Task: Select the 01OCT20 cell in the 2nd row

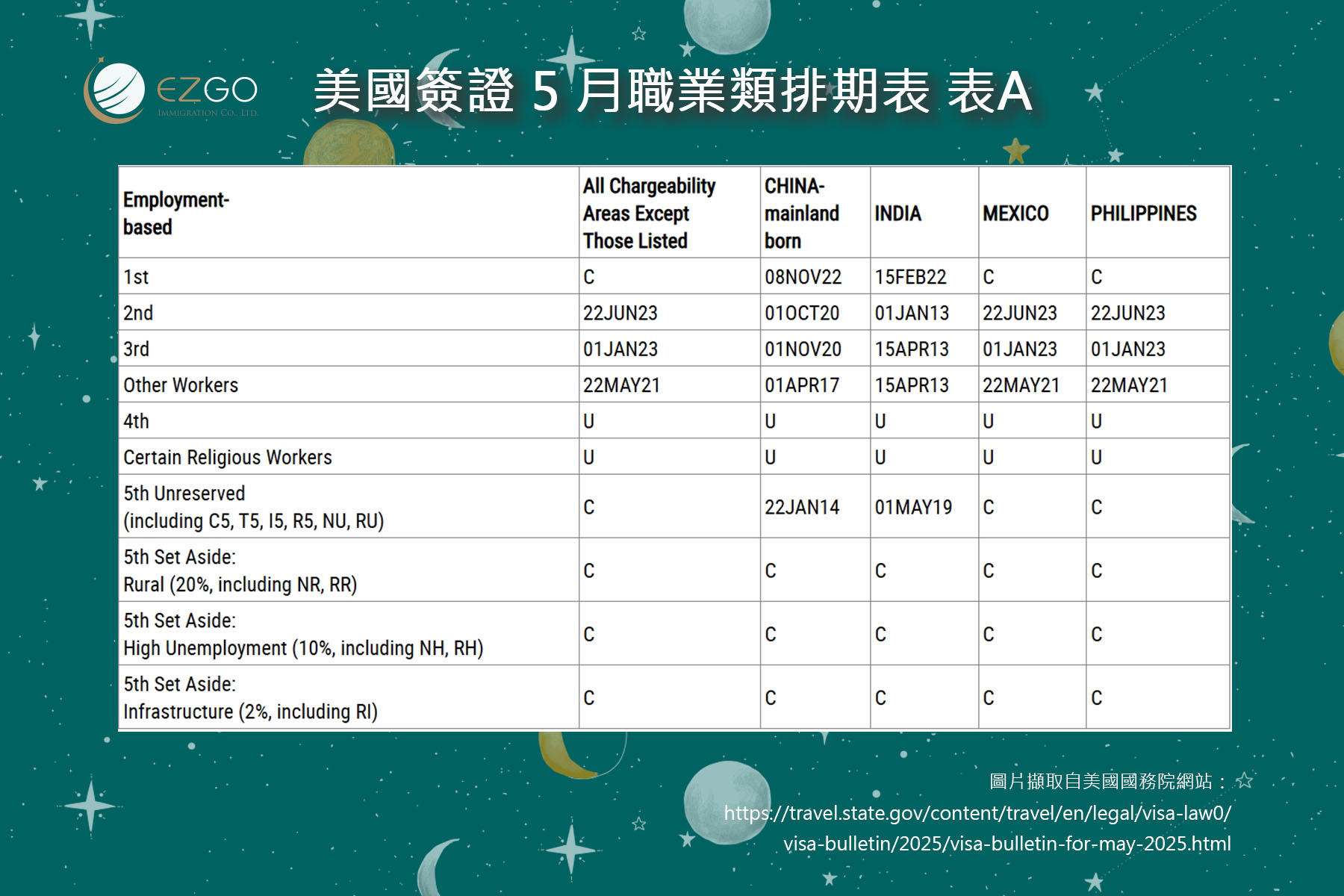Action: coord(802,313)
